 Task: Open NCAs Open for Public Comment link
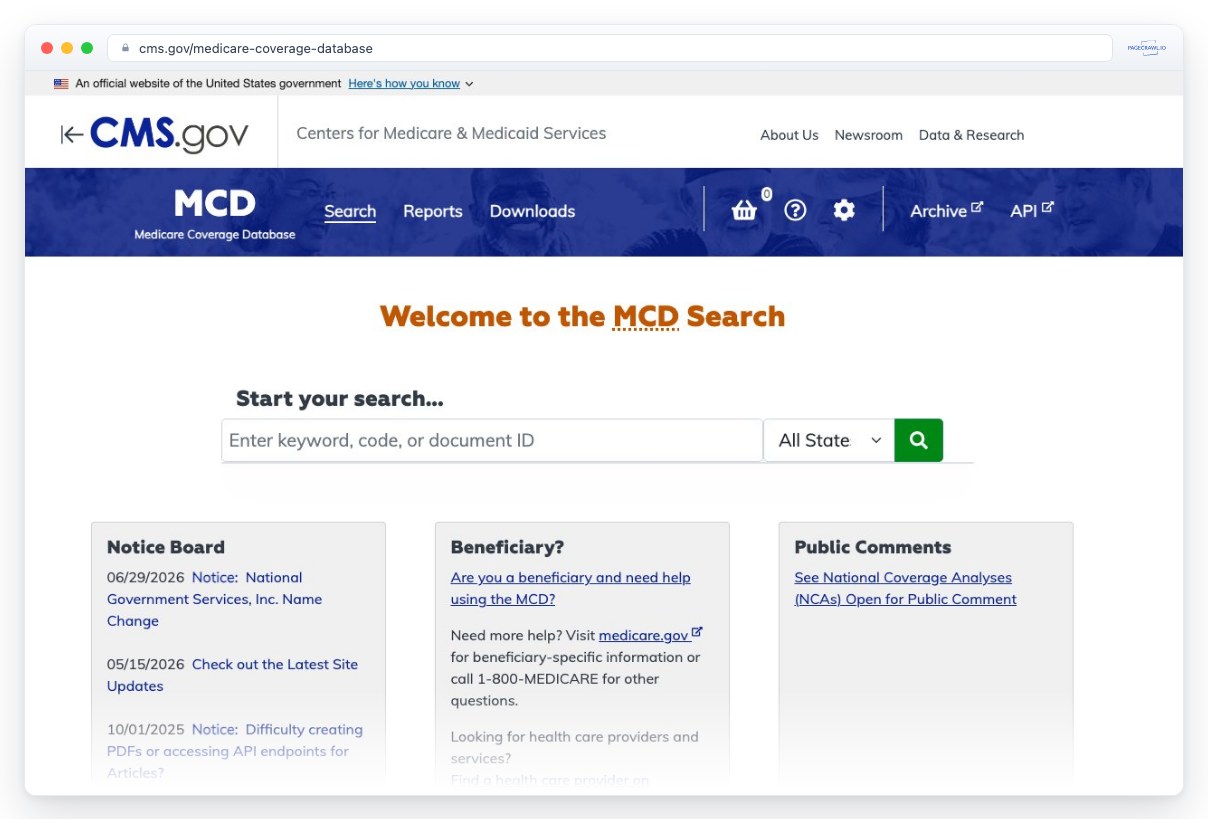[x=905, y=588]
